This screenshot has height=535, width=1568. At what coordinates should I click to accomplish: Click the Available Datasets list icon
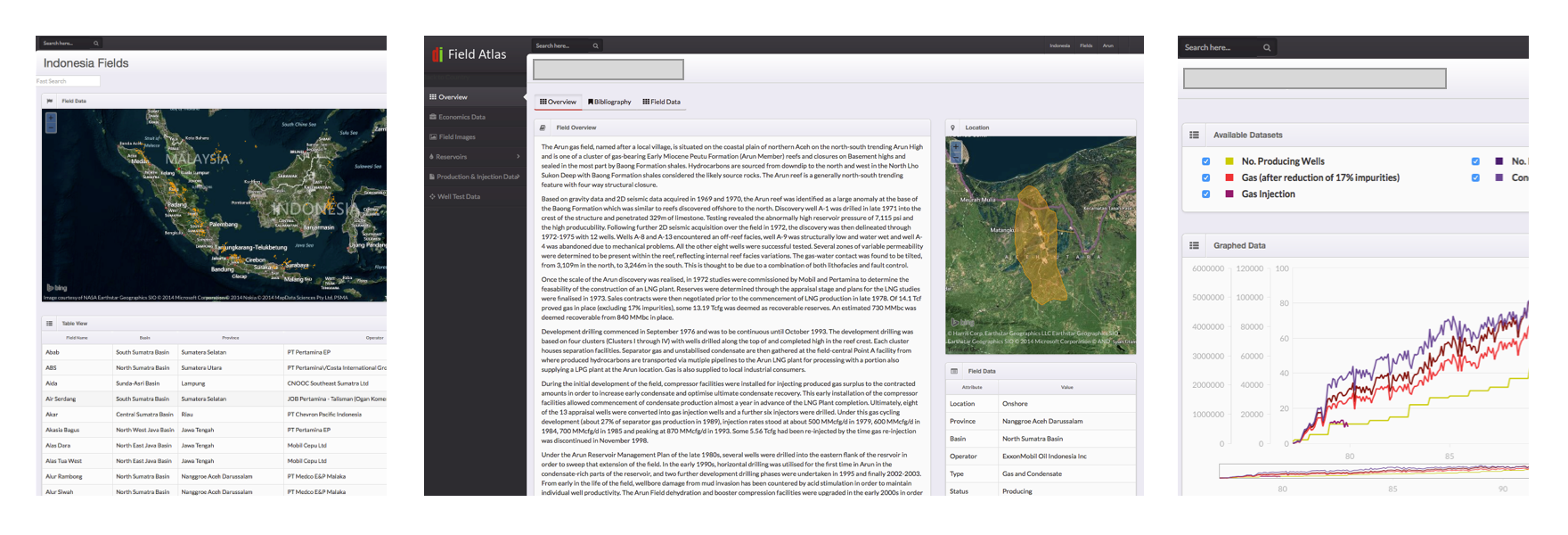point(1194,136)
